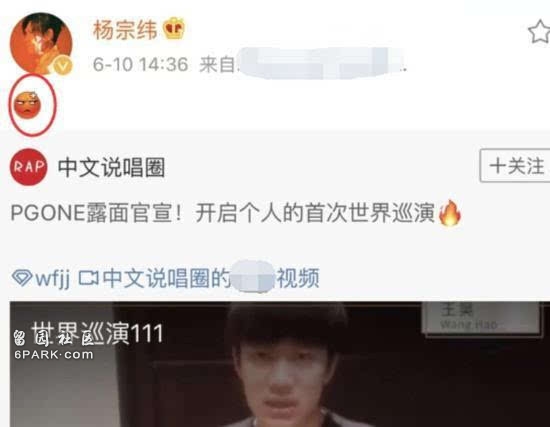
Task: Tap the gold verified V badge
Action: pyautogui.click(x=63, y=65)
